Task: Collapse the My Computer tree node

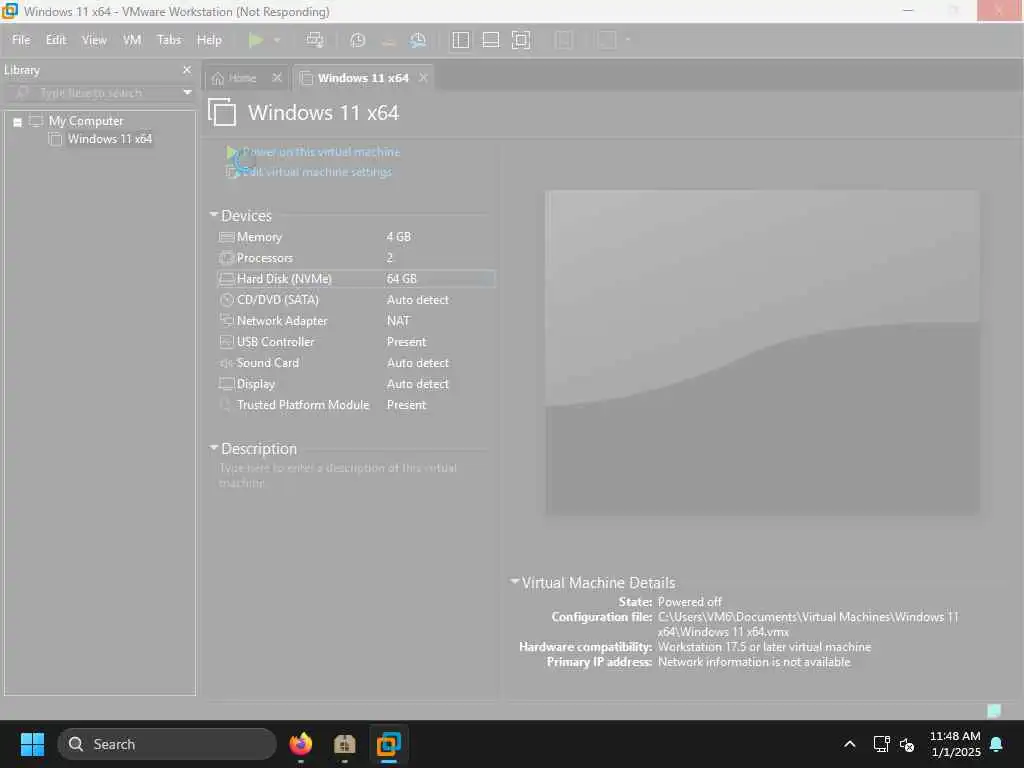Action: 18,121
